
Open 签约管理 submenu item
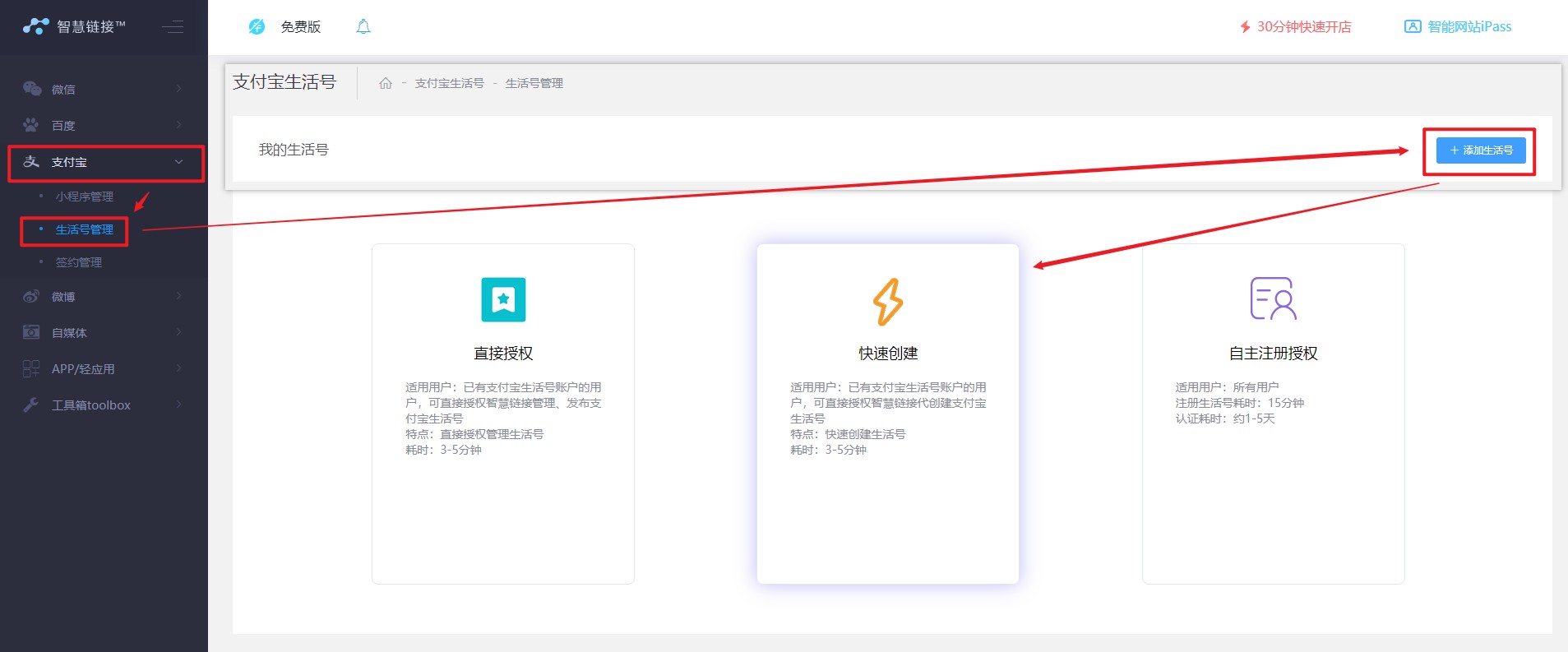pyautogui.click(x=79, y=262)
